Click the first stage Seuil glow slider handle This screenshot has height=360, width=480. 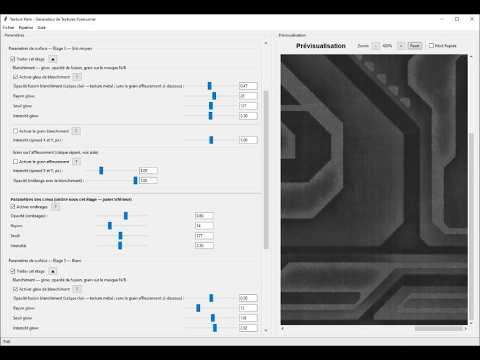[211, 106]
